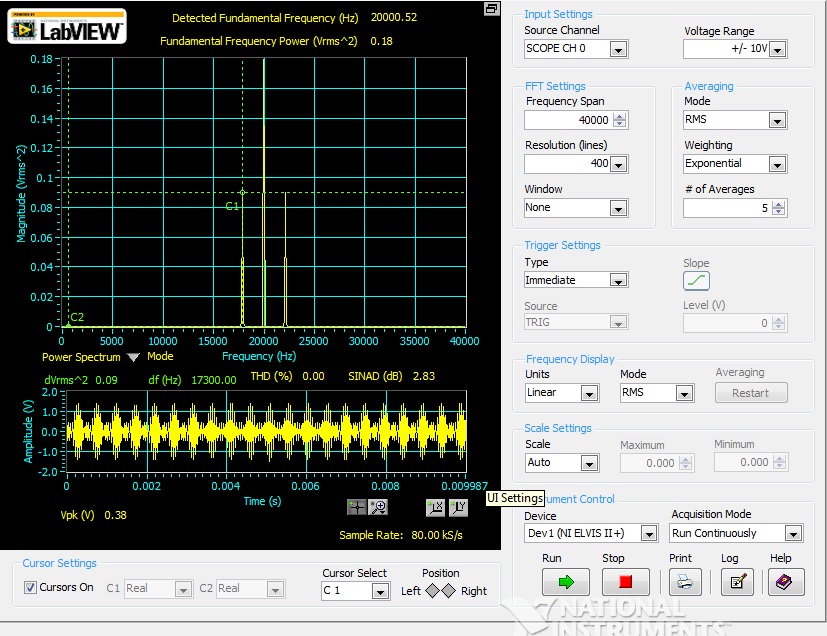Open the Acquisition Mode dropdown menu
Screen dimensions: 827x636
[x=793, y=534]
